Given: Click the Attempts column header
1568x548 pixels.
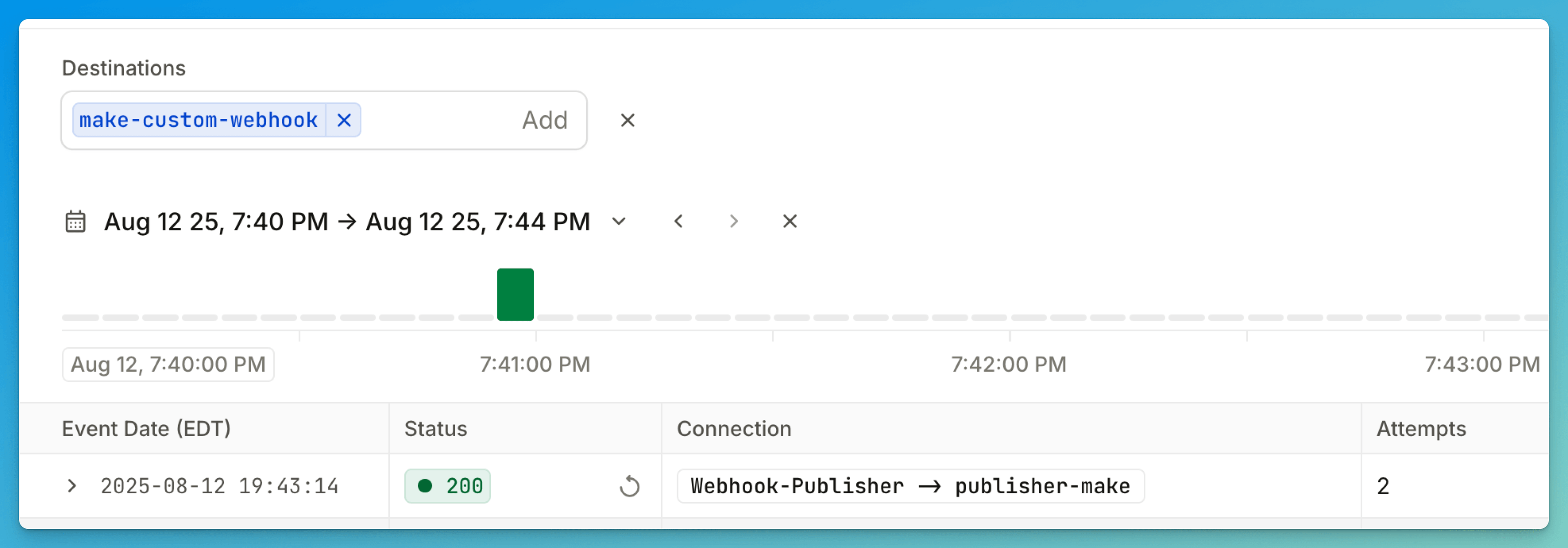Looking at the screenshot, I should click(x=1421, y=429).
